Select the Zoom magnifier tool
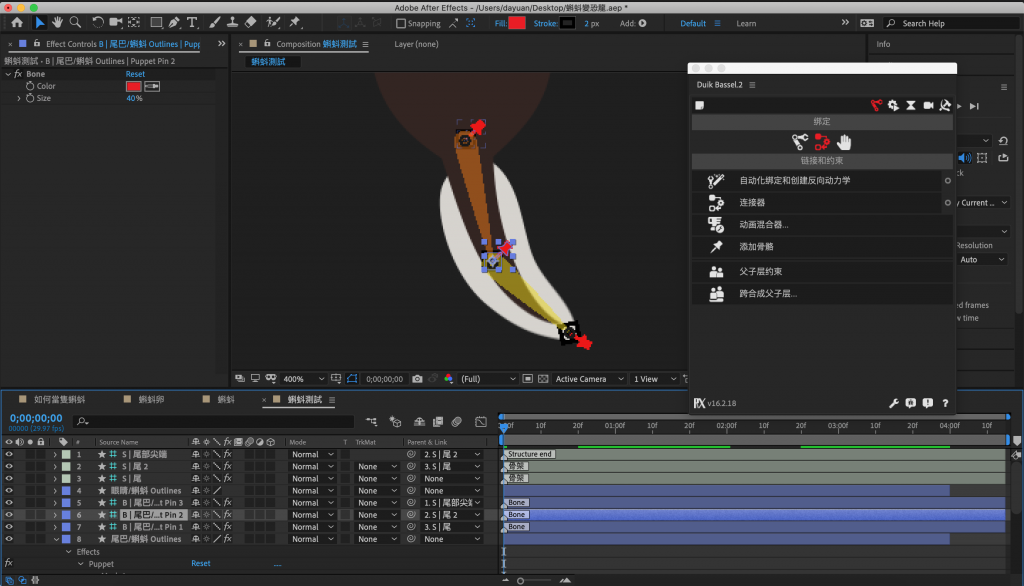 [x=75, y=23]
